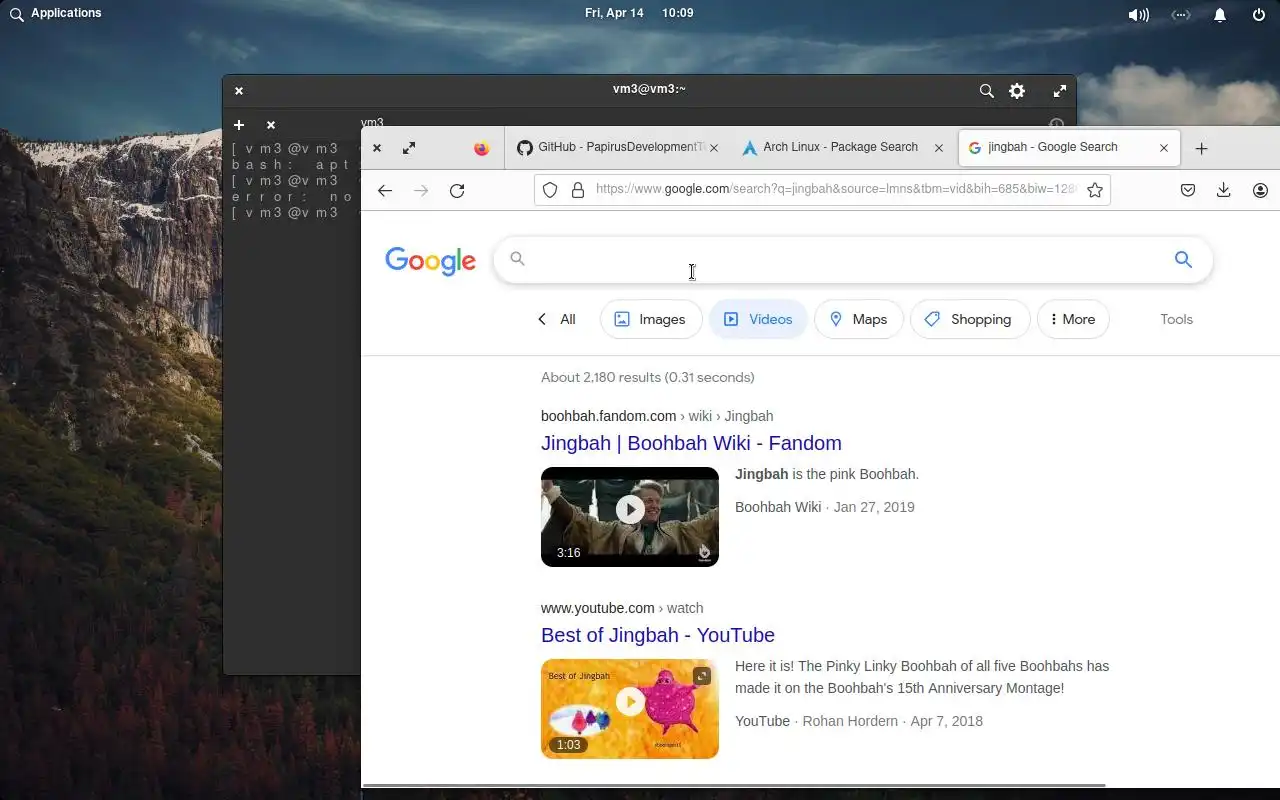Open Best of Jingbah YouTube result

click(x=658, y=635)
